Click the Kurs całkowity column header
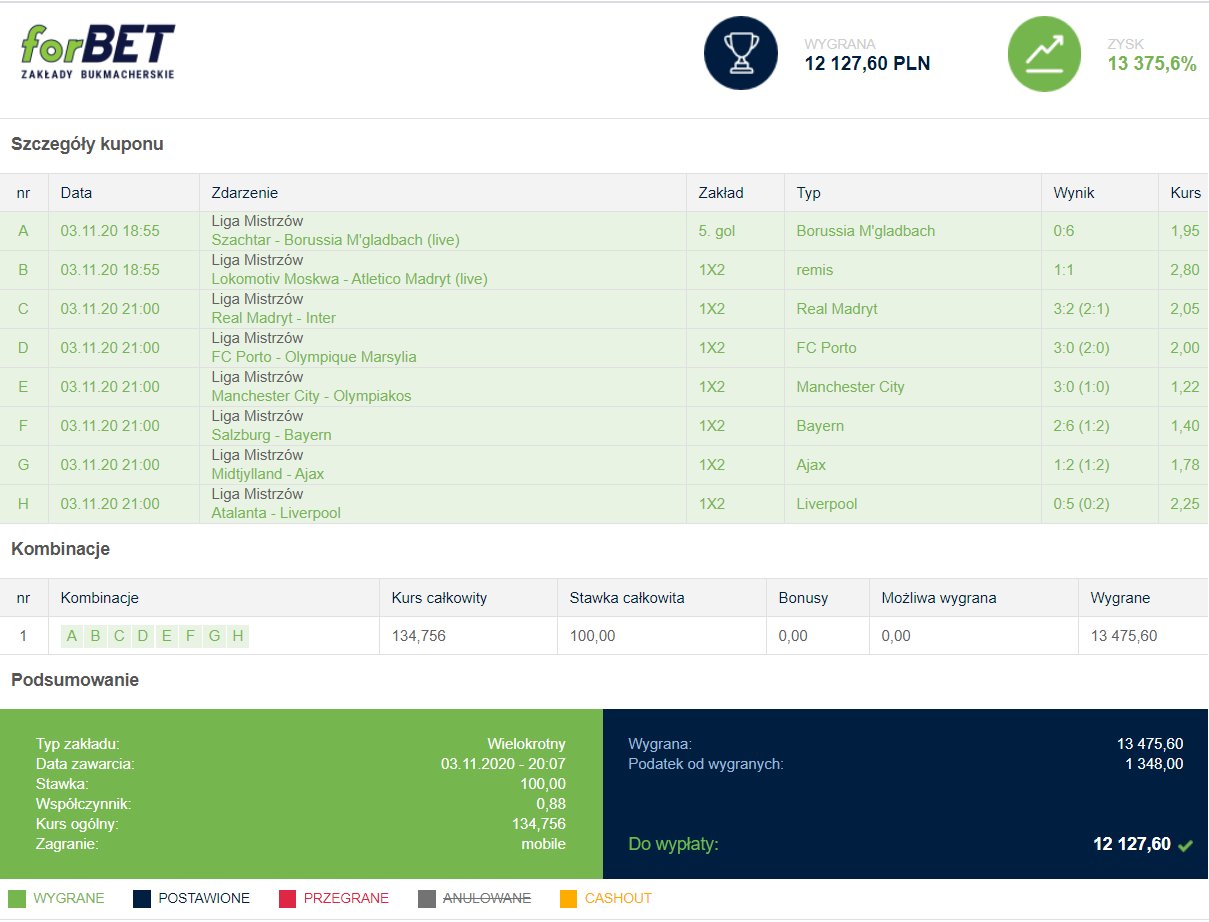Image resolution: width=1209 pixels, height=922 pixels. pyautogui.click(x=439, y=598)
